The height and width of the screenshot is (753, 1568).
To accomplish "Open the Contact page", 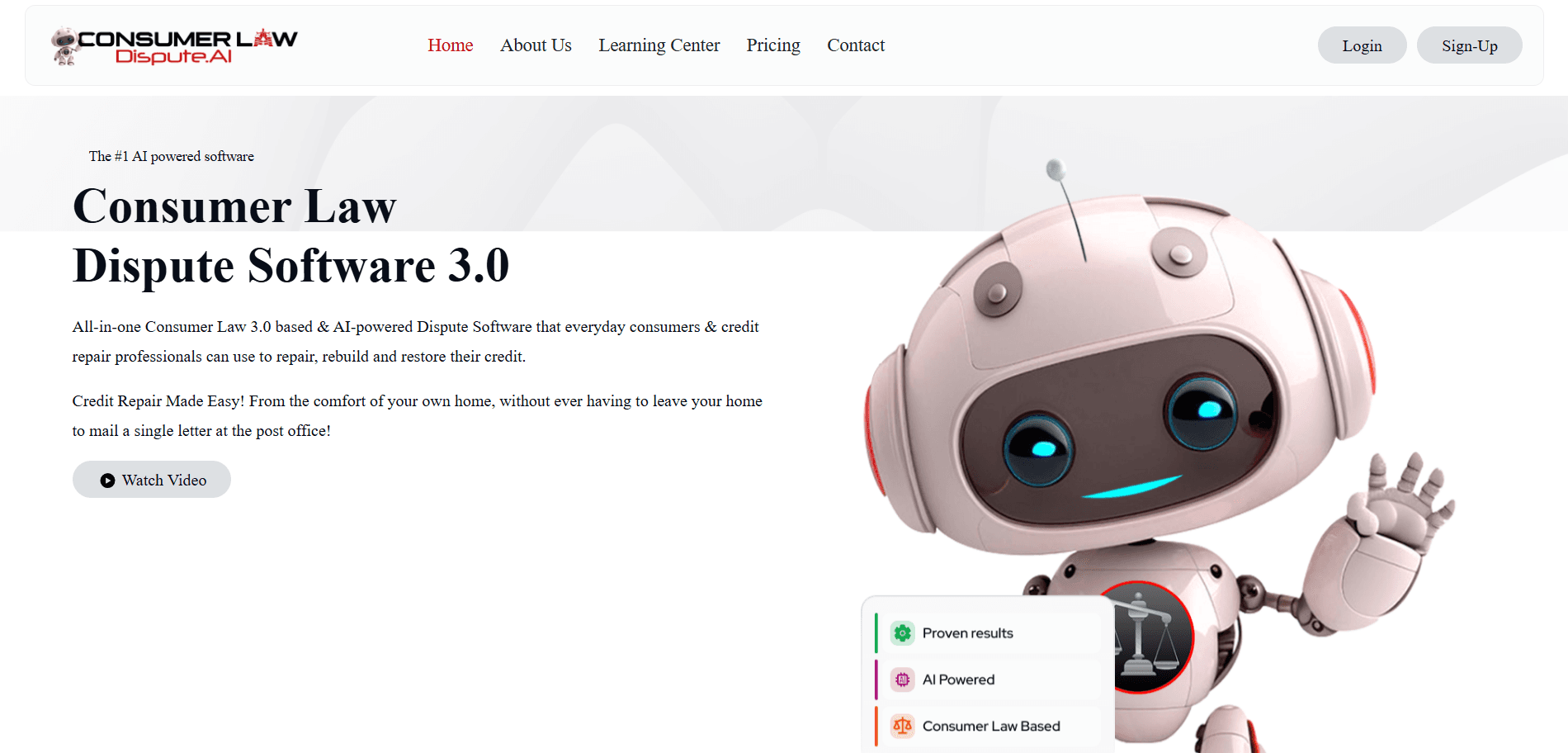I will pos(856,45).
